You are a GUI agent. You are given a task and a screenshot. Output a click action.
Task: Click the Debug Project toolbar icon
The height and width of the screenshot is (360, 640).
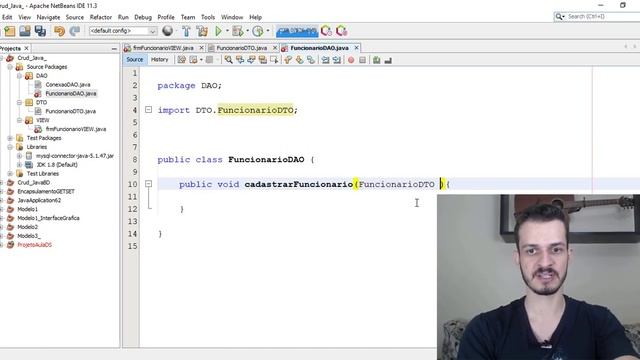tap(237, 31)
